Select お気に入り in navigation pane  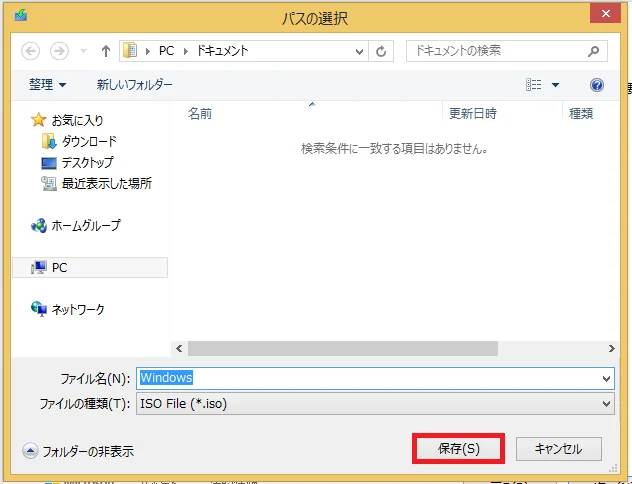click(77, 120)
